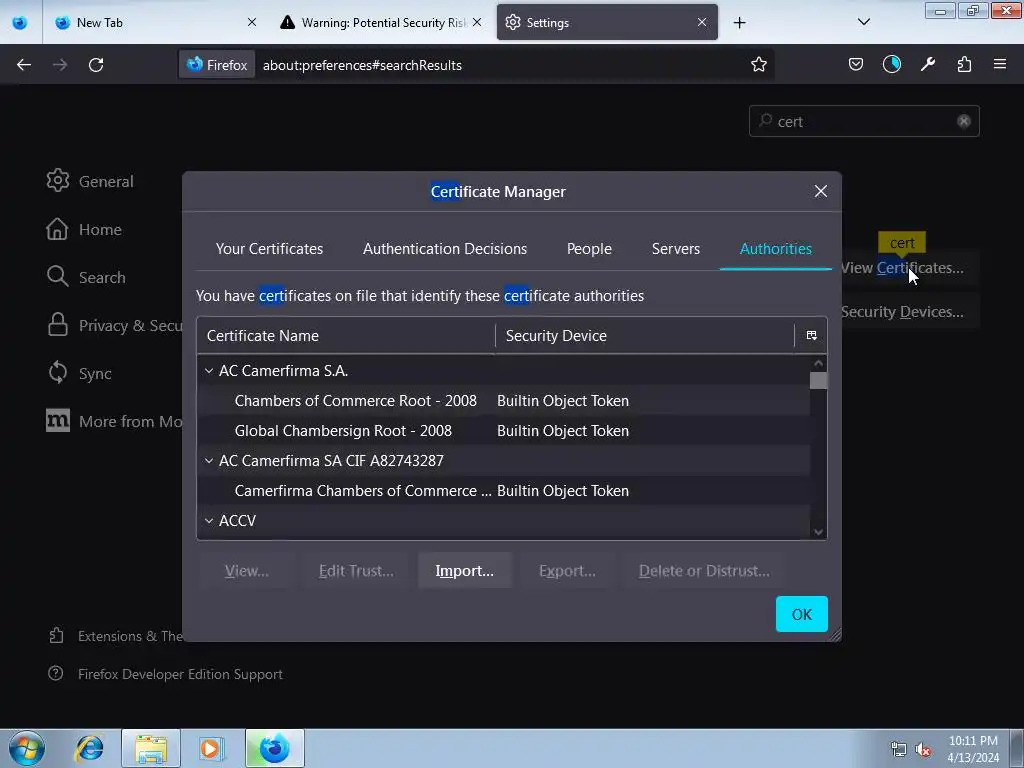
Task: Open the developer tools wrench icon
Action: pyautogui.click(x=927, y=65)
